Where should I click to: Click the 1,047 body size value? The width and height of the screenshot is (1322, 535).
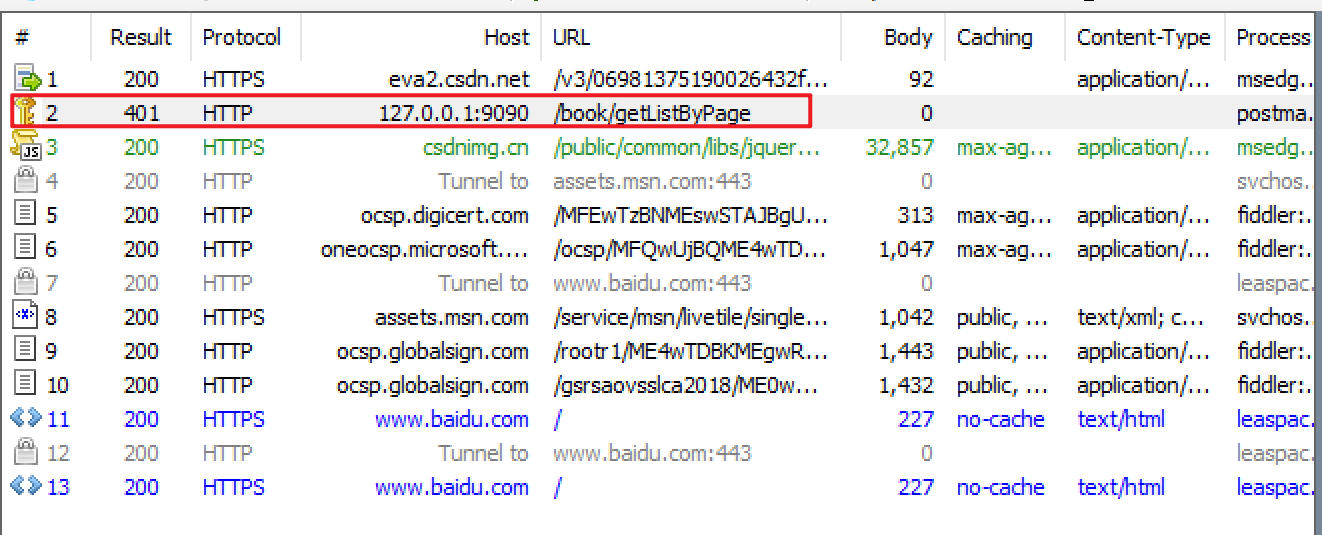906,249
